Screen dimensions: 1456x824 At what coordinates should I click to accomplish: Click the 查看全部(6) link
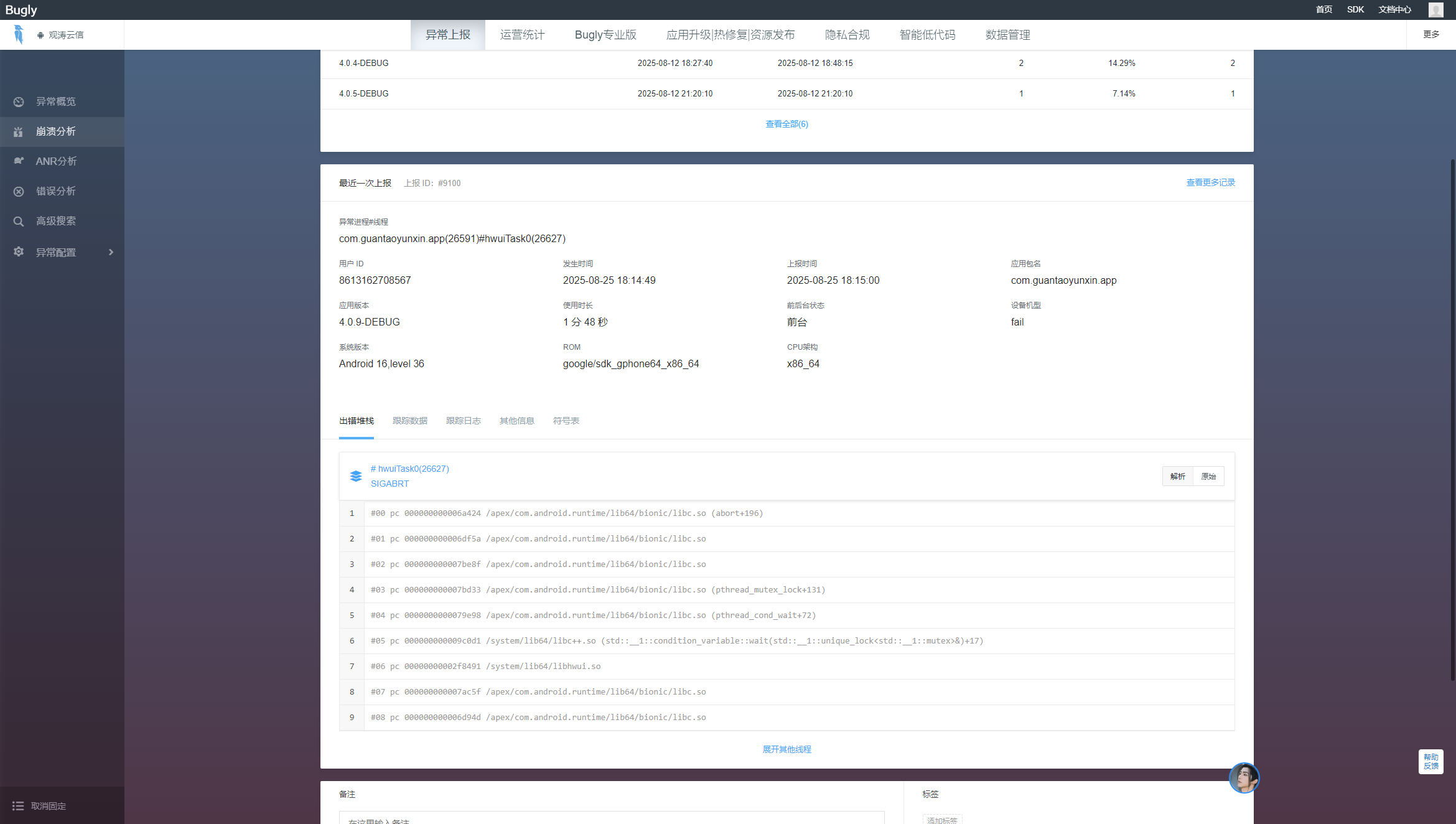coord(786,124)
